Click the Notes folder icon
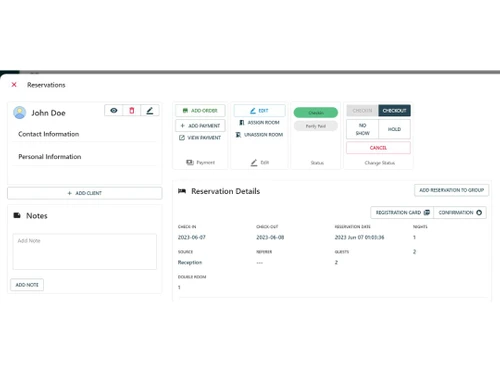This screenshot has height=375, width=500. [x=17, y=216]
